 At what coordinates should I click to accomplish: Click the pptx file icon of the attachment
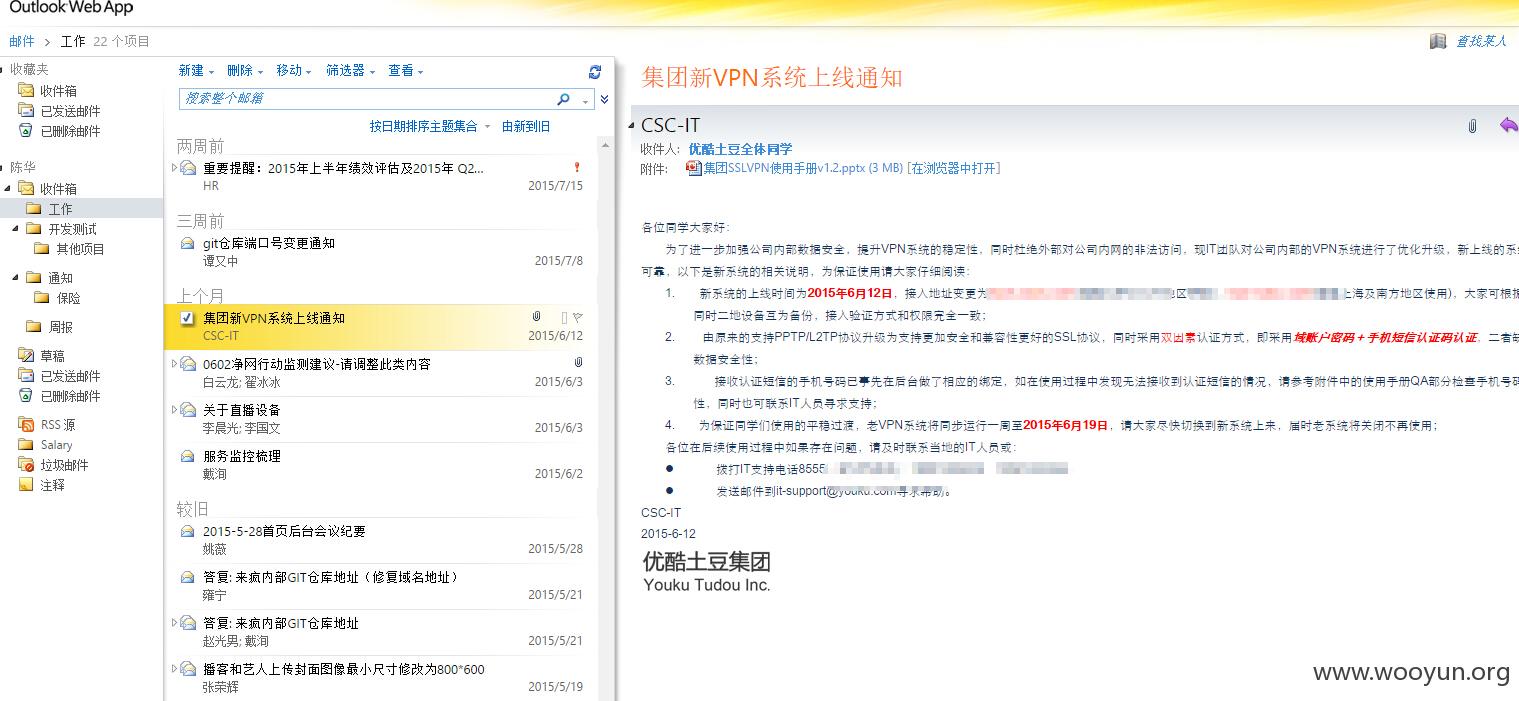pos(693,168)
